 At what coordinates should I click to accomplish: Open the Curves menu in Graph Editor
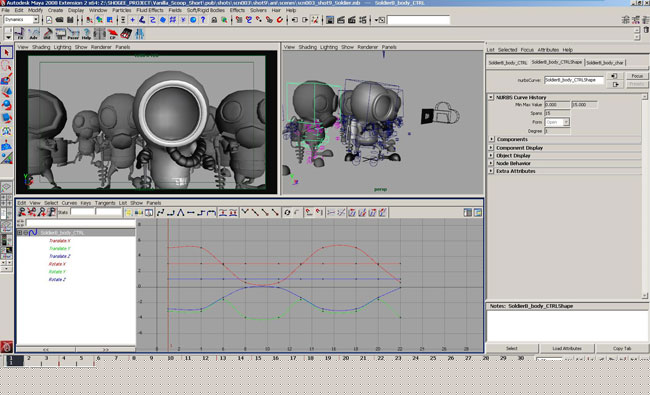click(69, 203)
